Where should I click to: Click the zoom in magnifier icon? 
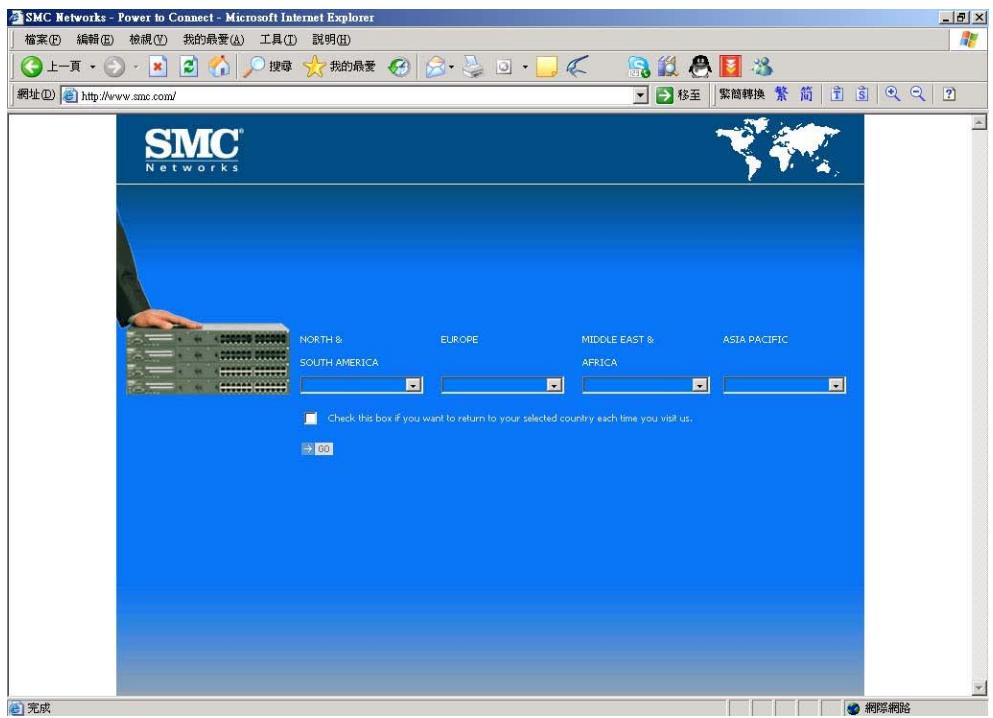point(893,94)
